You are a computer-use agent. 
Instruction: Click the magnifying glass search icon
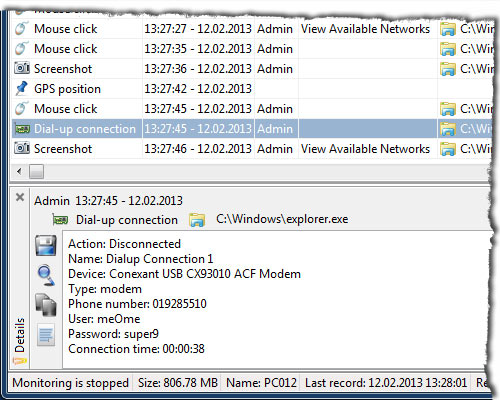point(46,275)
